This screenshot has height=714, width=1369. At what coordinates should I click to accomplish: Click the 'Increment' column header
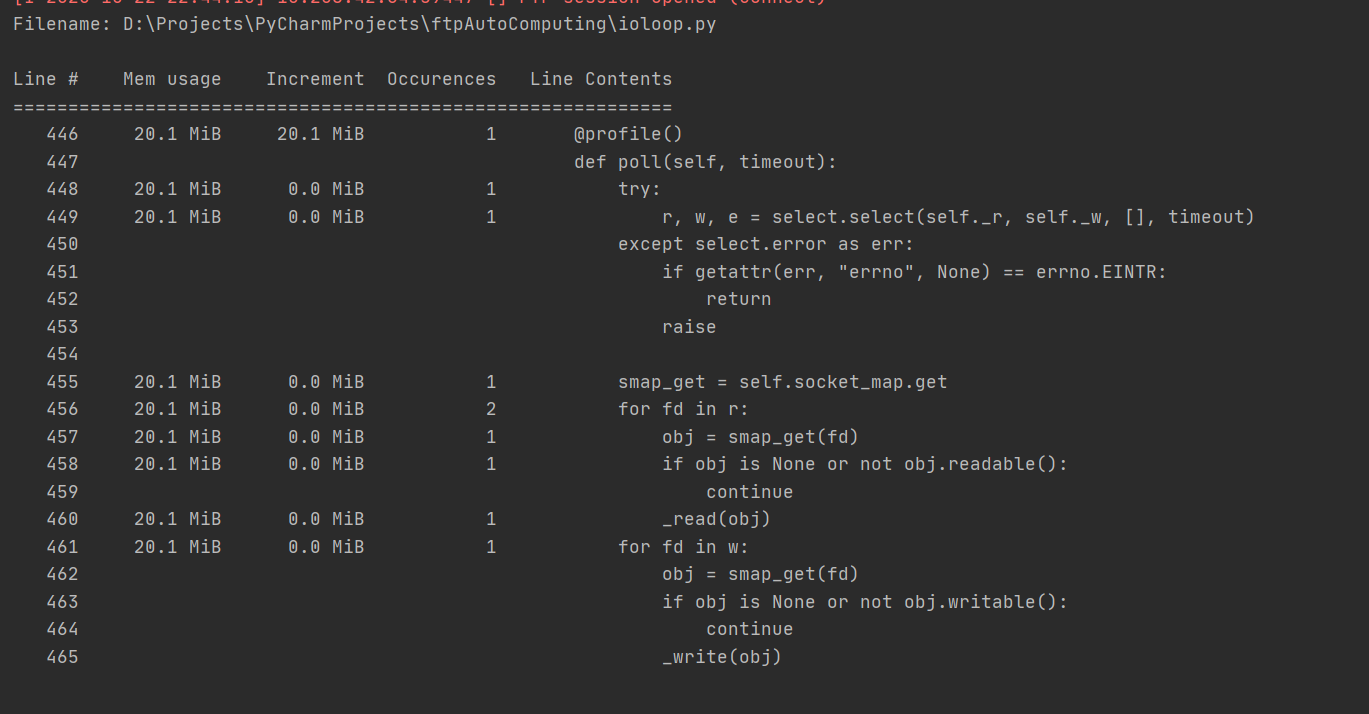tap(315, 79)
